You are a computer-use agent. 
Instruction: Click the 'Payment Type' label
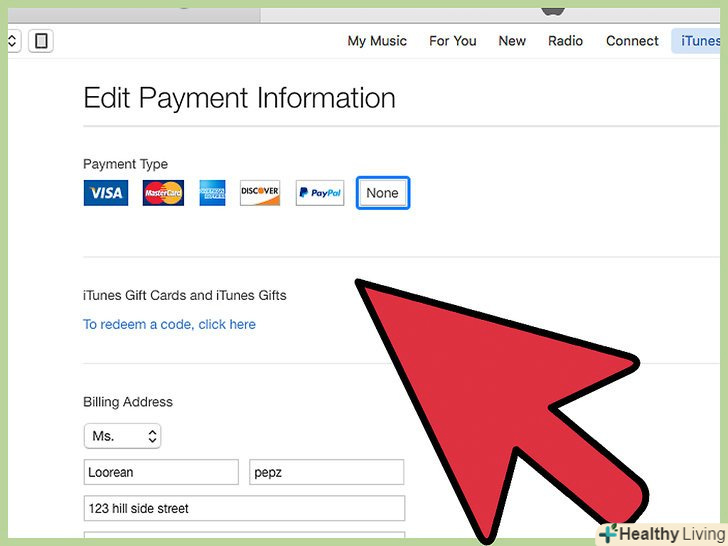click(x=125, y=164)
